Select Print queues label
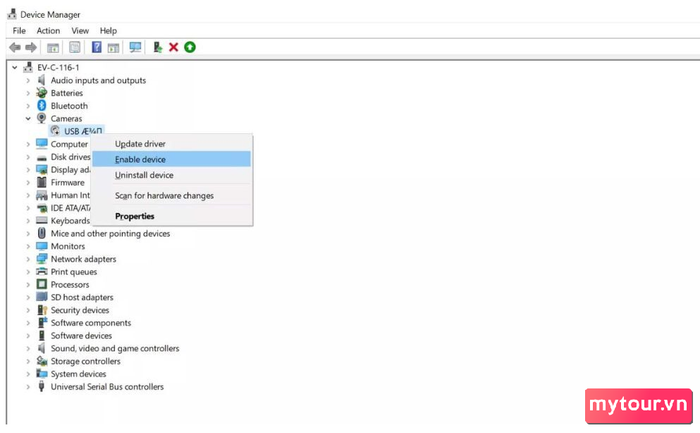Image resolution: width=700 pixels, height=433 pixels. click(x=74, y=272)
